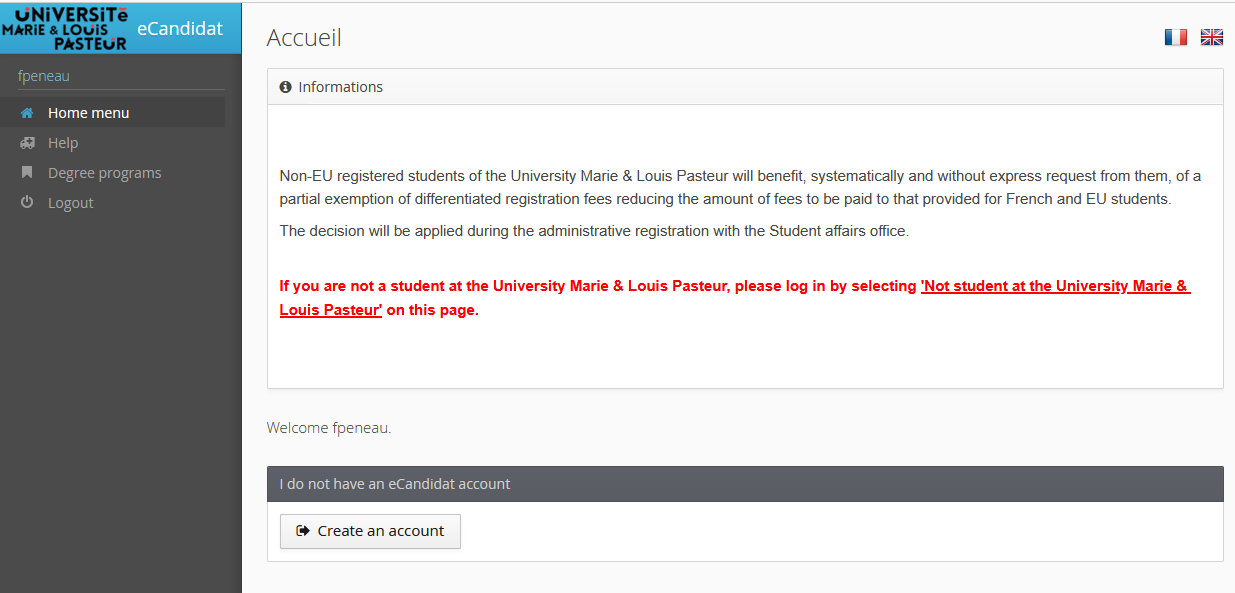Select the Home menu label in sidebar
This screenshot has width=1235, height=593.
(x=88, y=113)
